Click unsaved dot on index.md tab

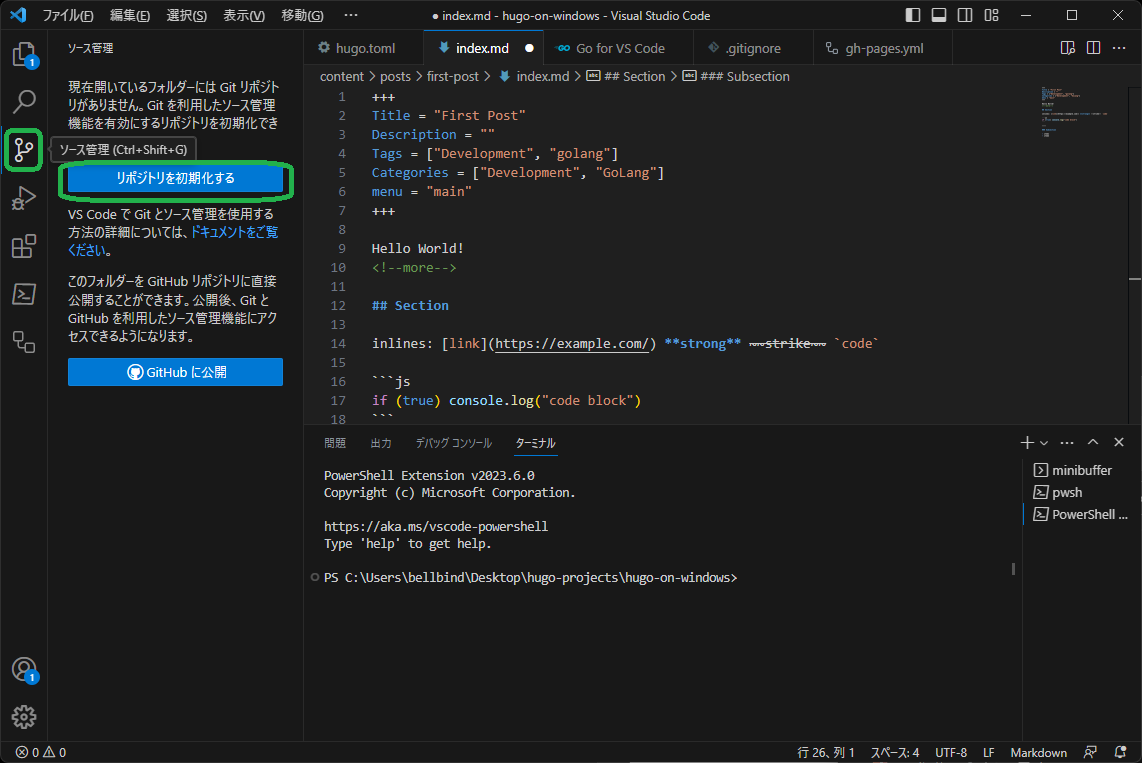[529, 48]
